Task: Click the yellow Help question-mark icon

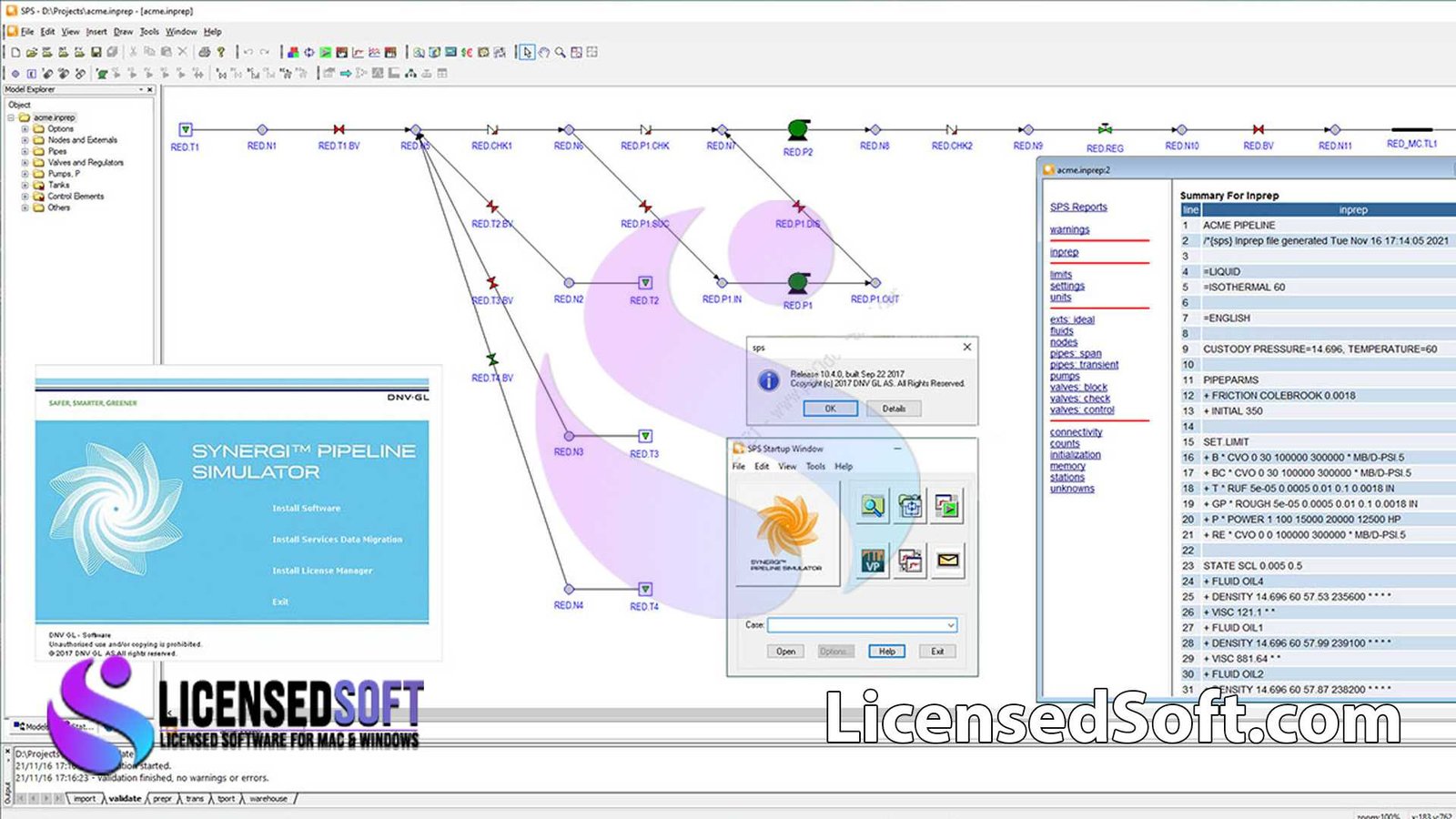Action: coord(221,52)
